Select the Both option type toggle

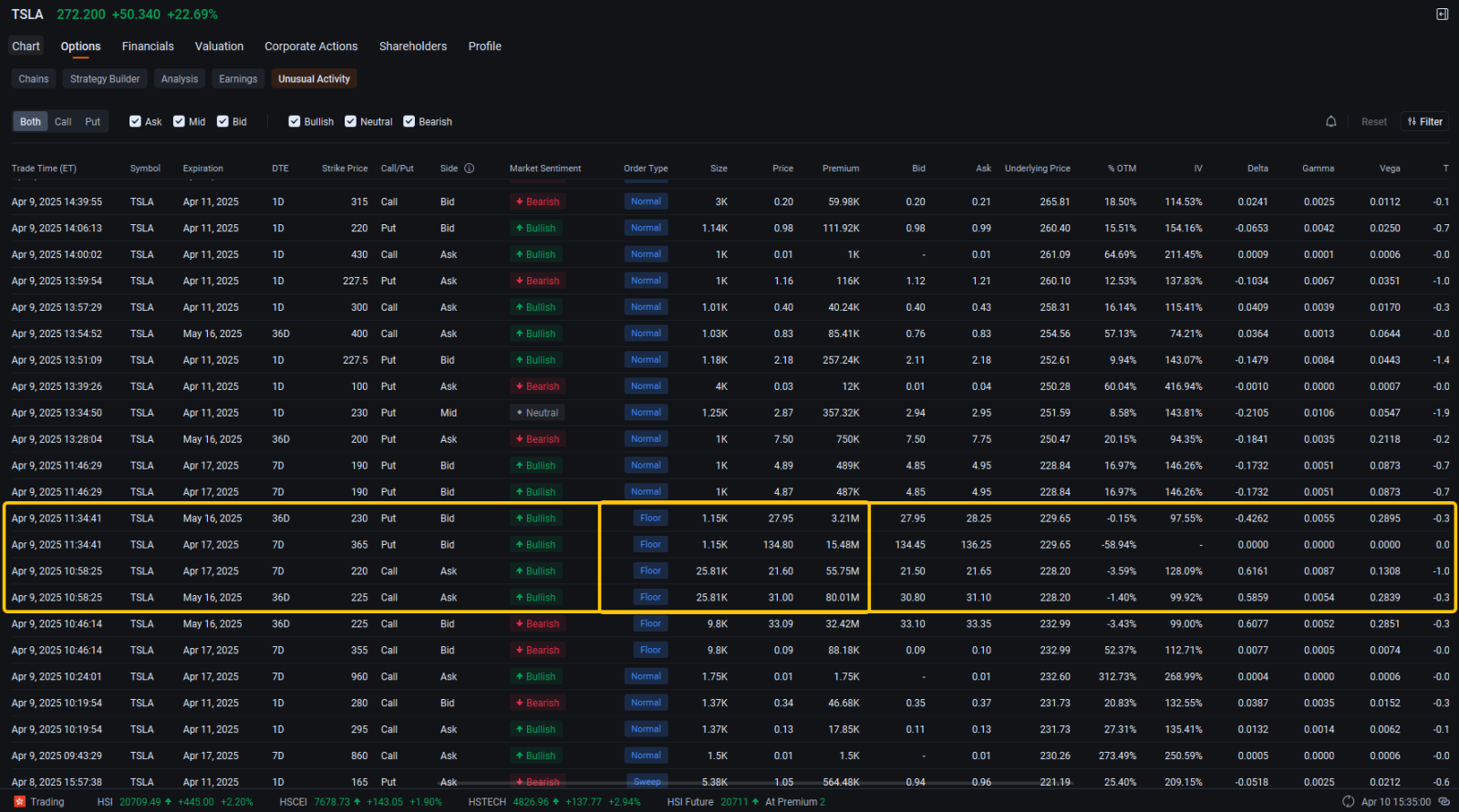pos(30,121)
